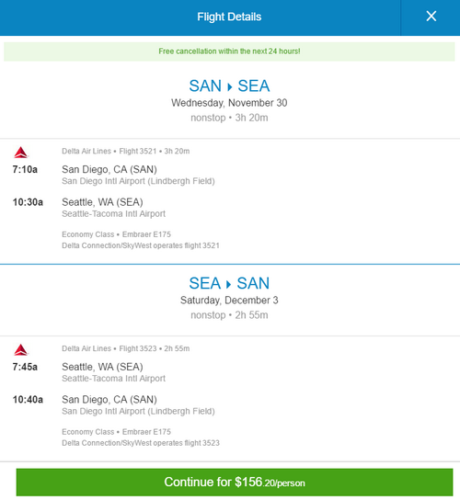This screenshot has height=500, width=460.
Task: Click the 10:40a San Diego arrival time
Action: pos(28,399)
